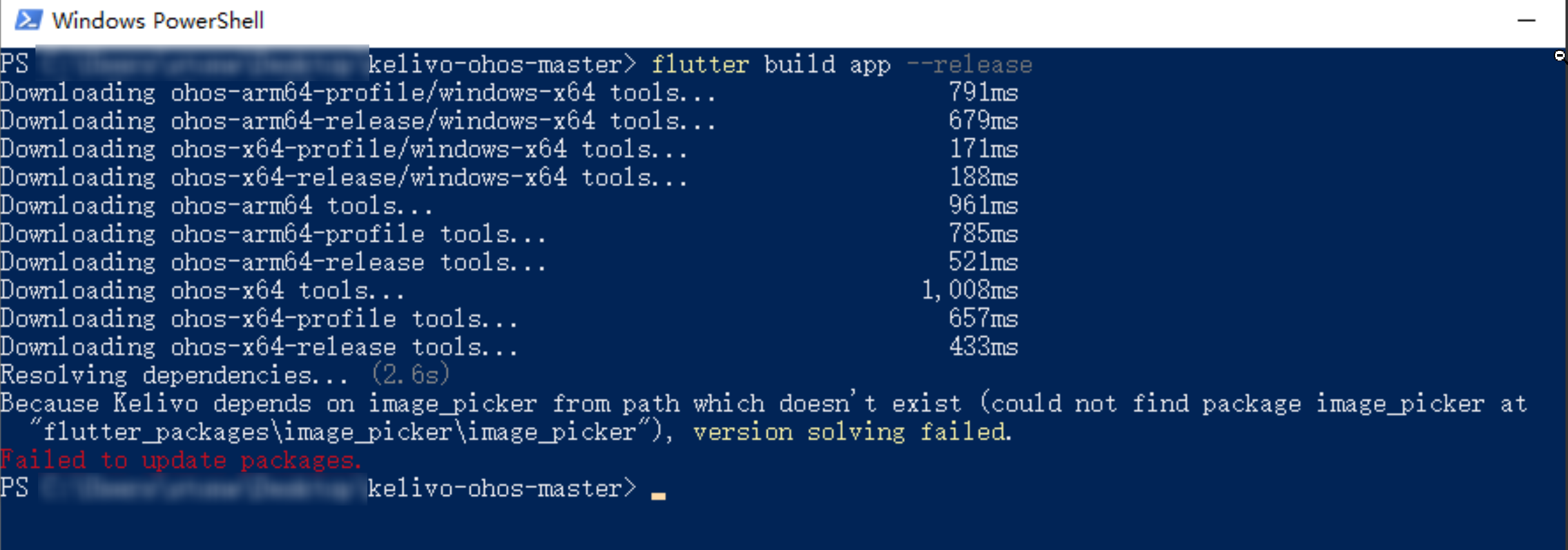This screenshot has width=1568, height=550.
Task: Click the PowerShell icon in title bar
Action: pyautogui.click(x=28, y=20)
